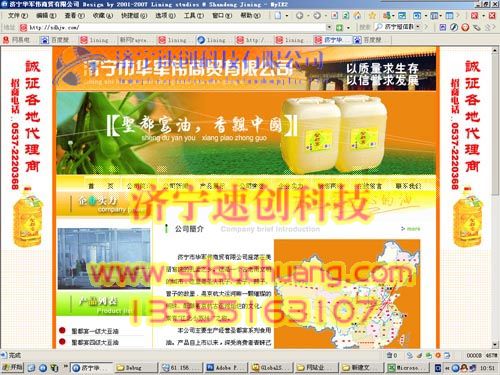Screen dimensions: 500x375
Task: Click the magnifier search icon in the toolbar
Action: [x=378, y=27]
